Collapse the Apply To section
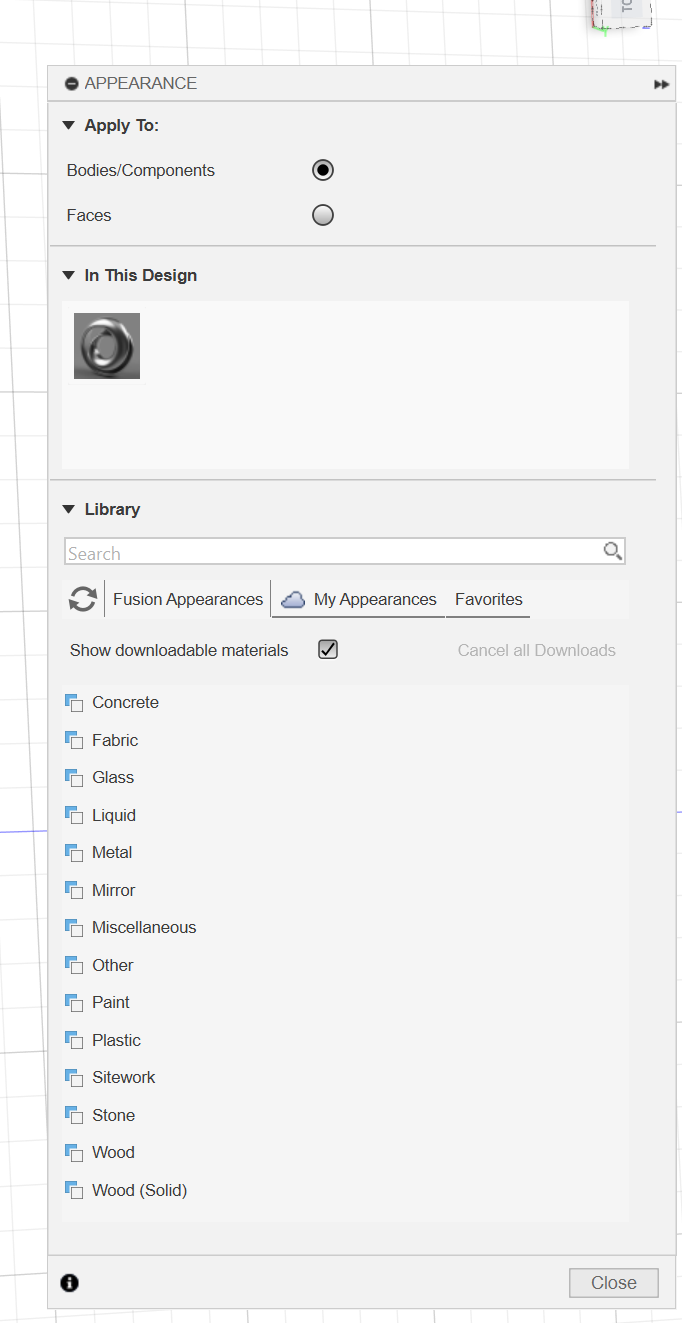 click(x=69, y=126)
